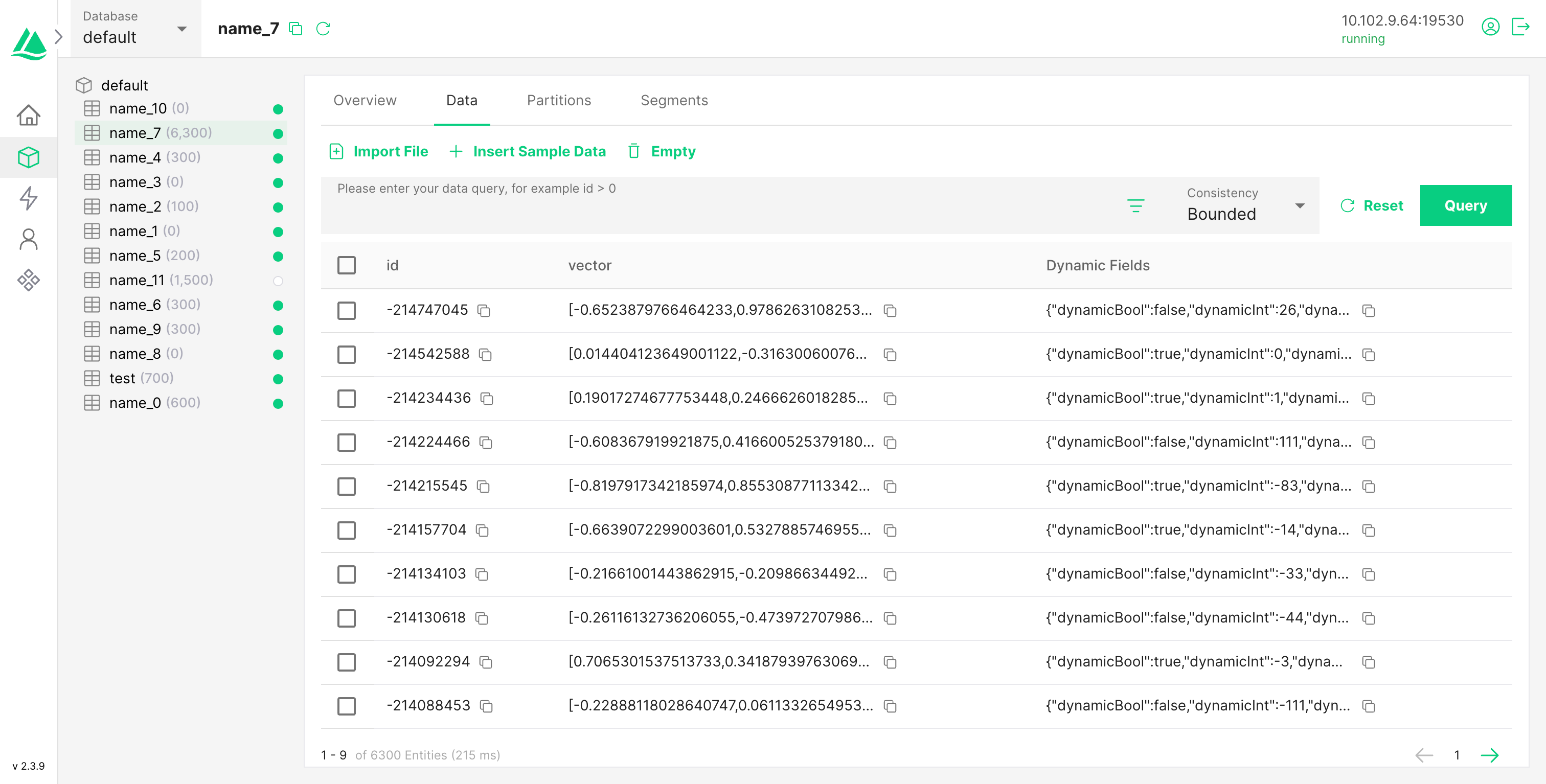The height and width of the screenshot is (784, 1546).
Task: Open the advanced filter icon in query box
Action: 1135,206
